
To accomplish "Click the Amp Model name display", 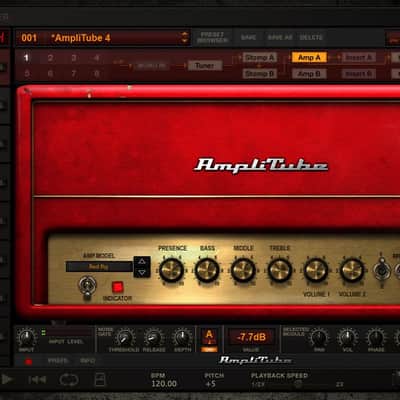I will [x=99, y=267].
